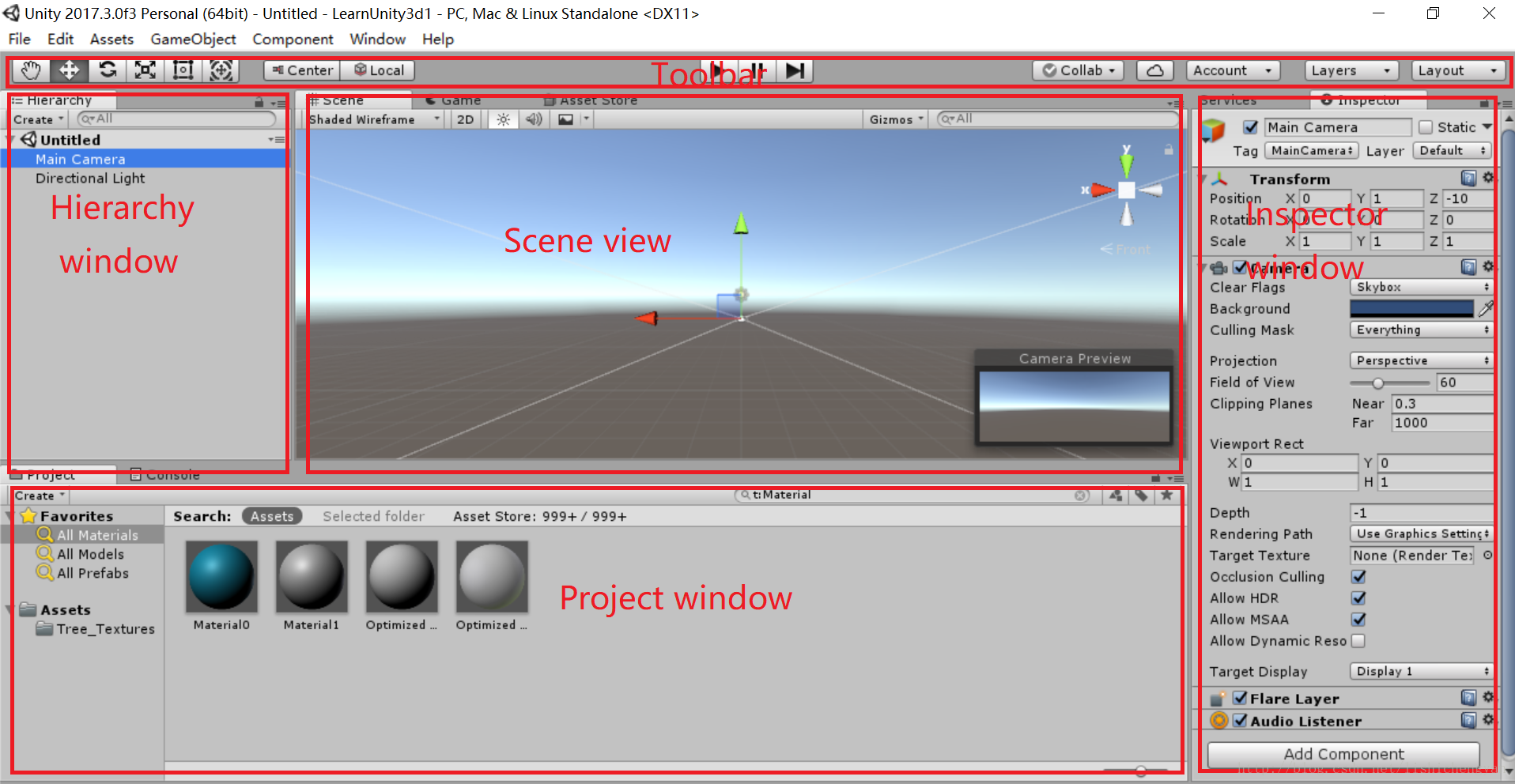
Task: Open the Account dropdown
Action: point(1234,70)
